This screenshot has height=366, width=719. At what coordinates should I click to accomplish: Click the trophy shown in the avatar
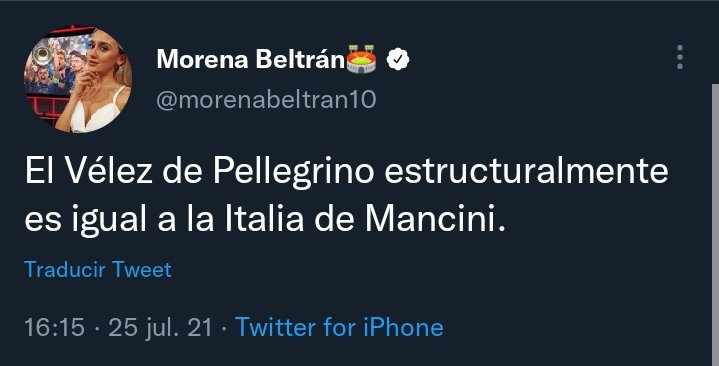click(42, 54)
